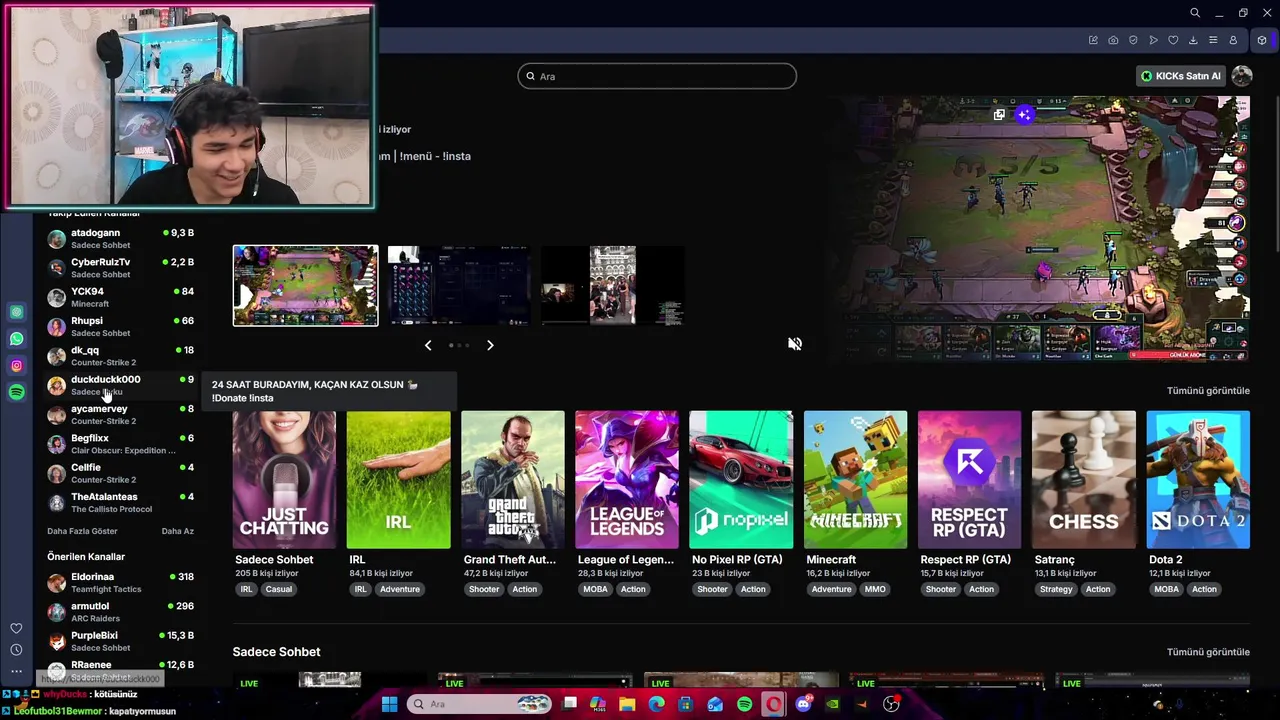Image resolution: width=1280 pixels, height=720 pixels.
Task: Open recommended channel PurpleBixi
Action: tap(120, 641)
